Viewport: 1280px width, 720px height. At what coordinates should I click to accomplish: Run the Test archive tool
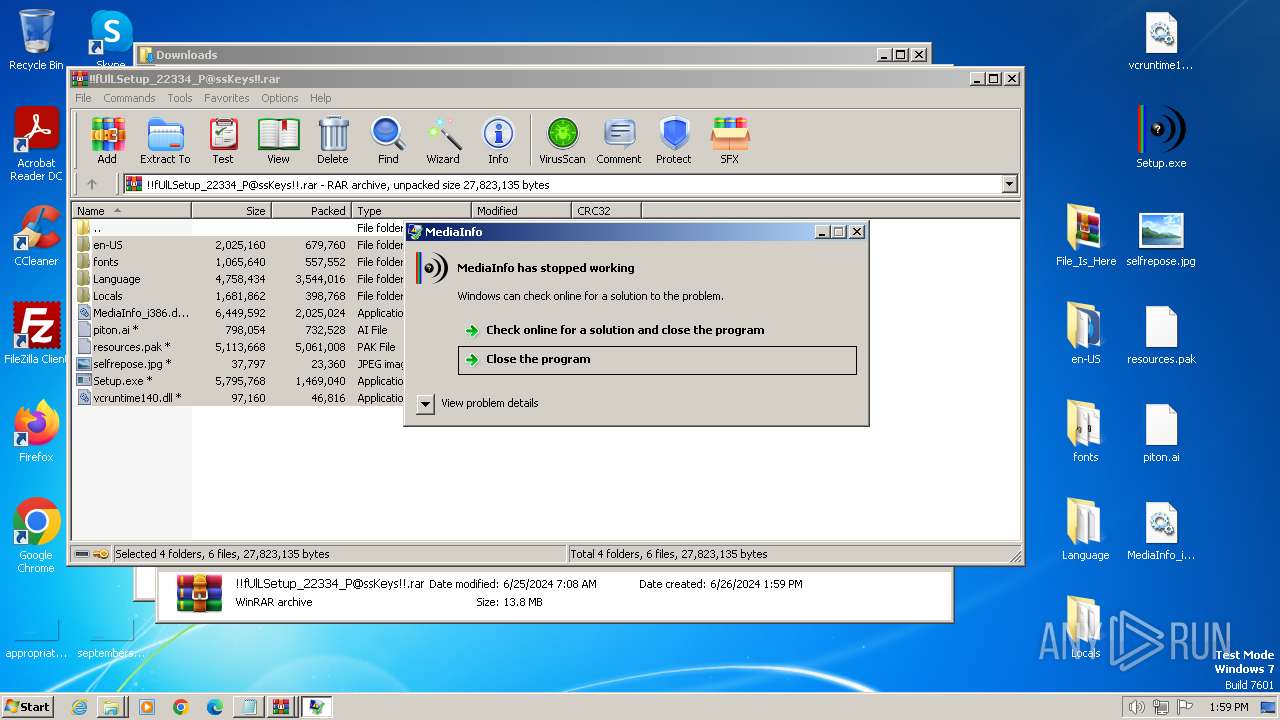[223, 140]
